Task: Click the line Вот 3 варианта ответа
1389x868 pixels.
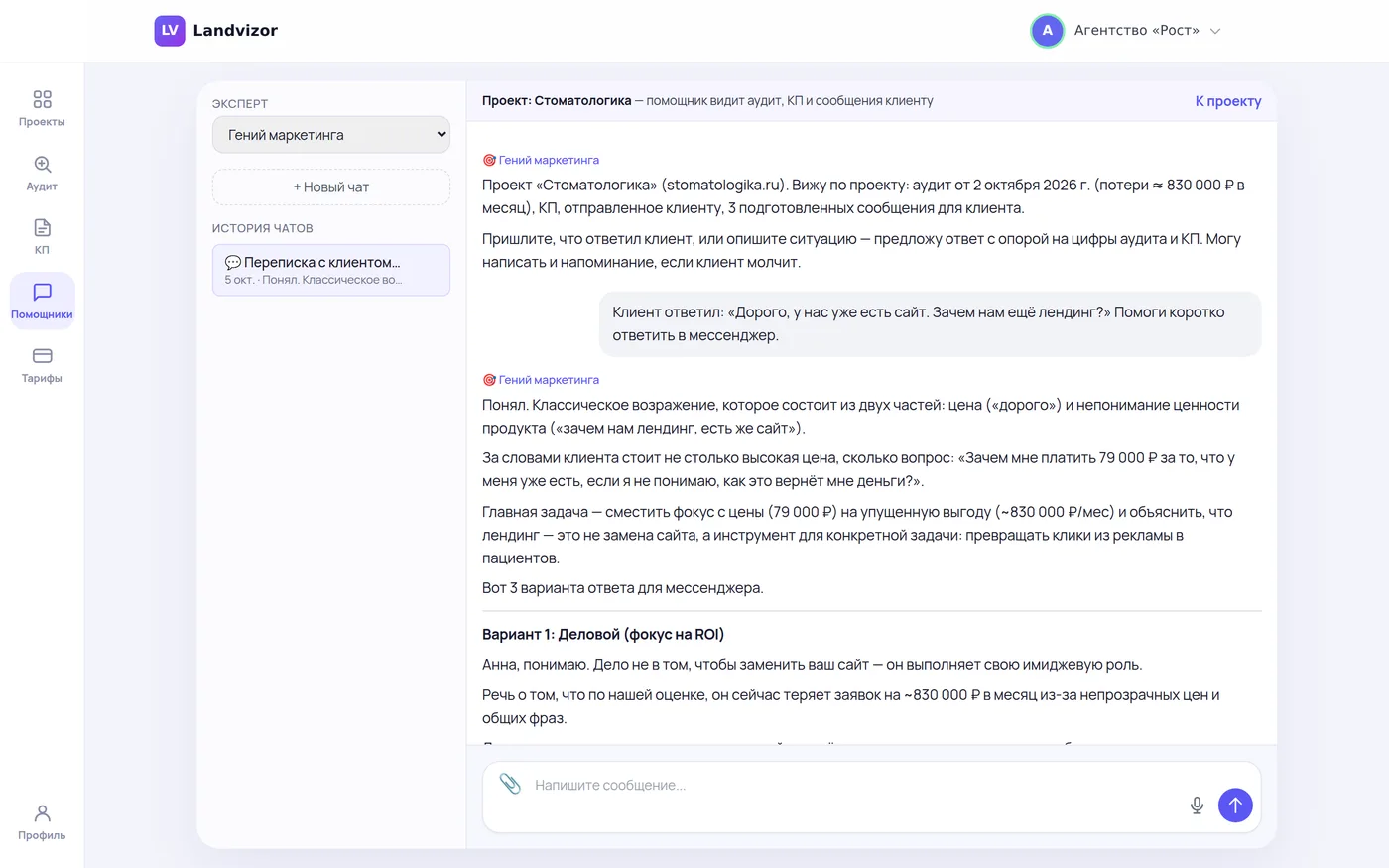Action: (623, 588)
